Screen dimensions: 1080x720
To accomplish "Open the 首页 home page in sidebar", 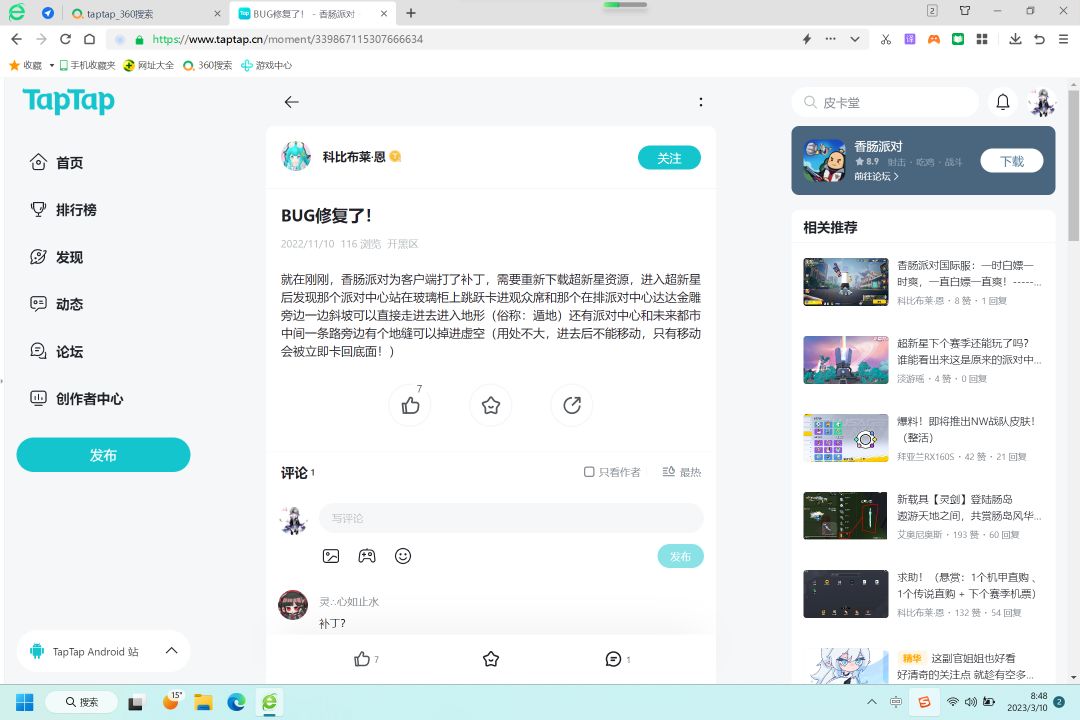I will (x=56, y=163).
